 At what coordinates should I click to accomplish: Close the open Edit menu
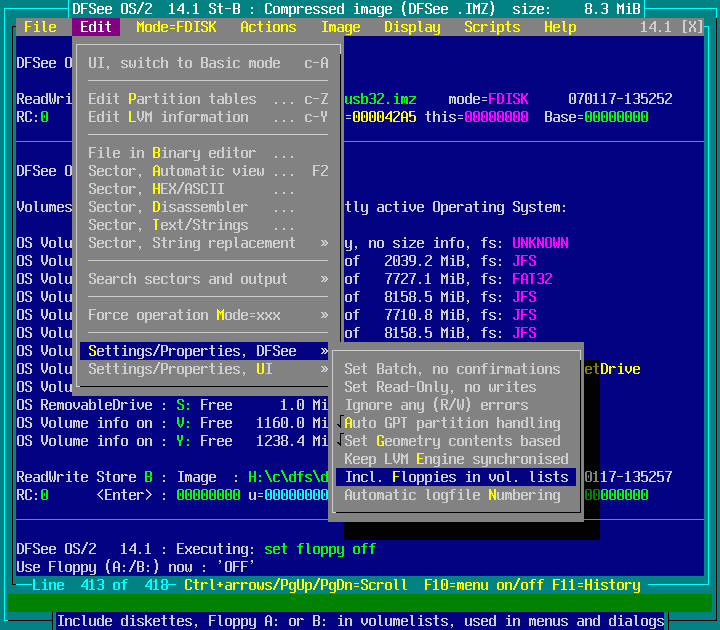tap(96, 27)
